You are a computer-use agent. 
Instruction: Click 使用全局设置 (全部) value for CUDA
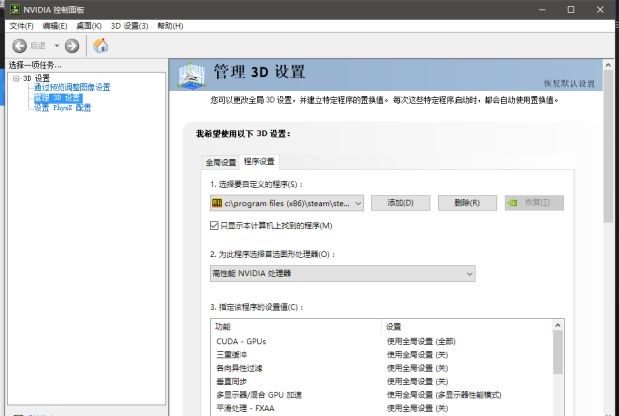pos(421,341)
